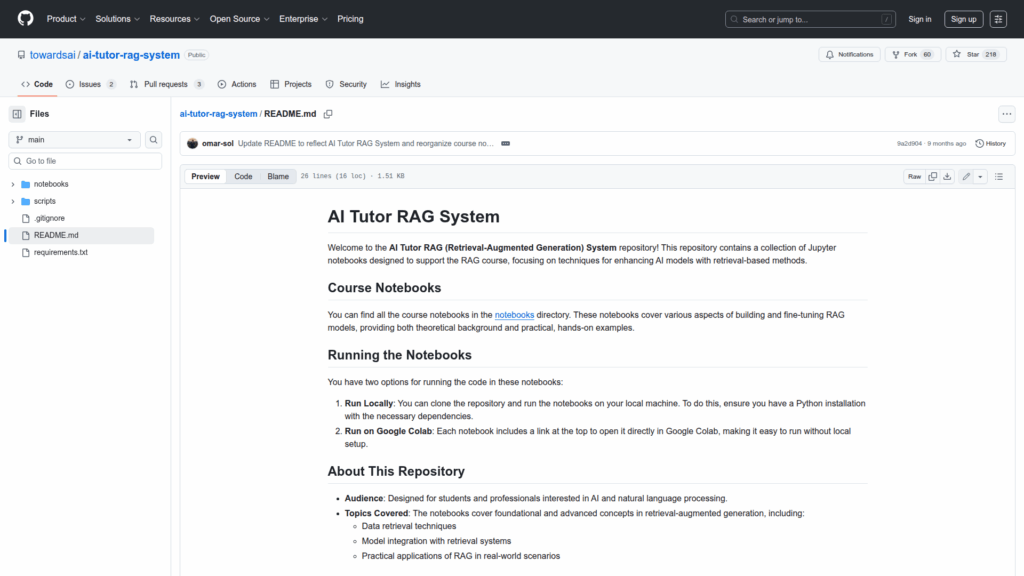Select README.md in the file tree
Viewport: 1024px width, 576px height.
[x=81, y=235]
